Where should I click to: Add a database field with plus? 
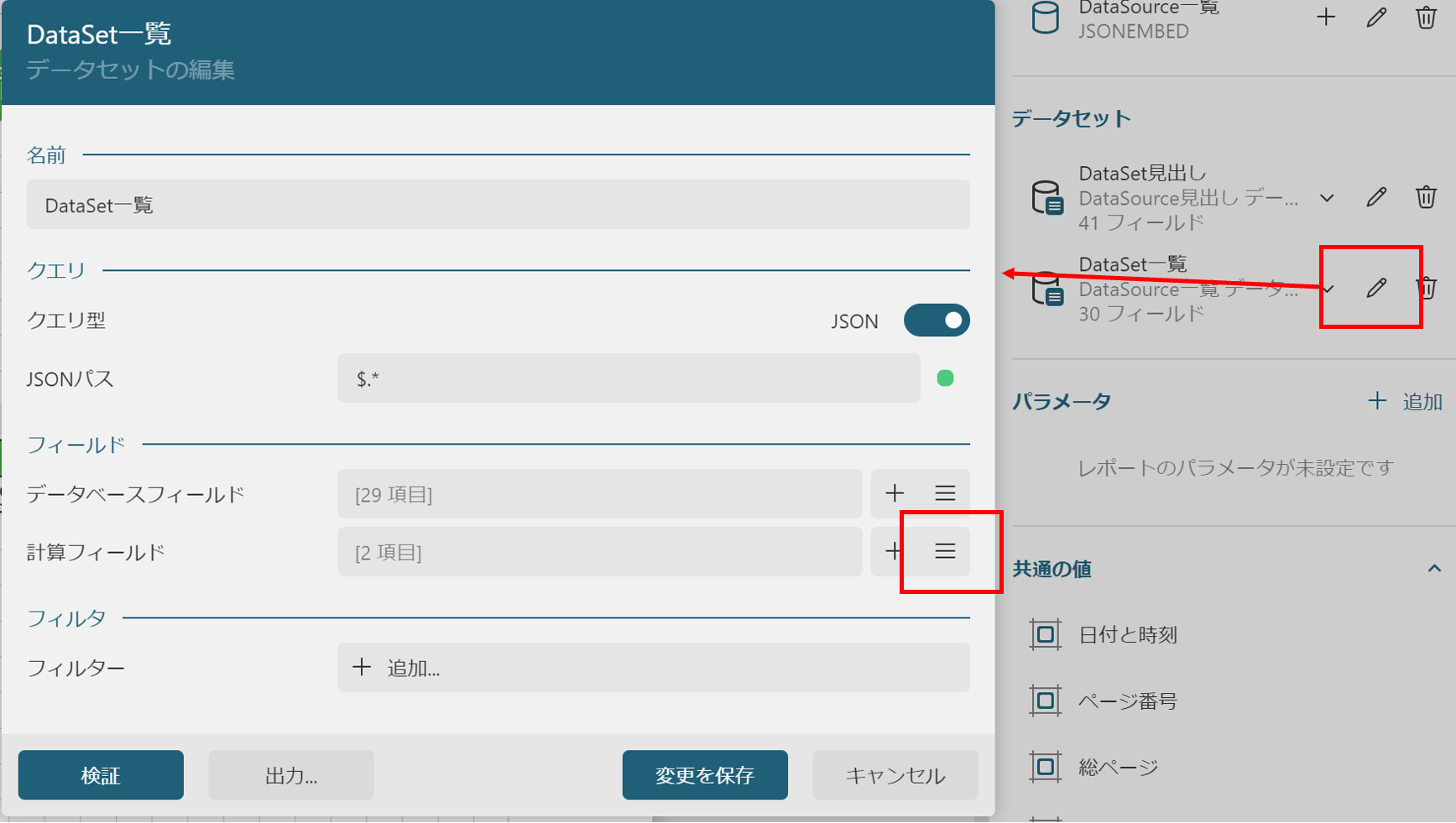coord(895,493)
